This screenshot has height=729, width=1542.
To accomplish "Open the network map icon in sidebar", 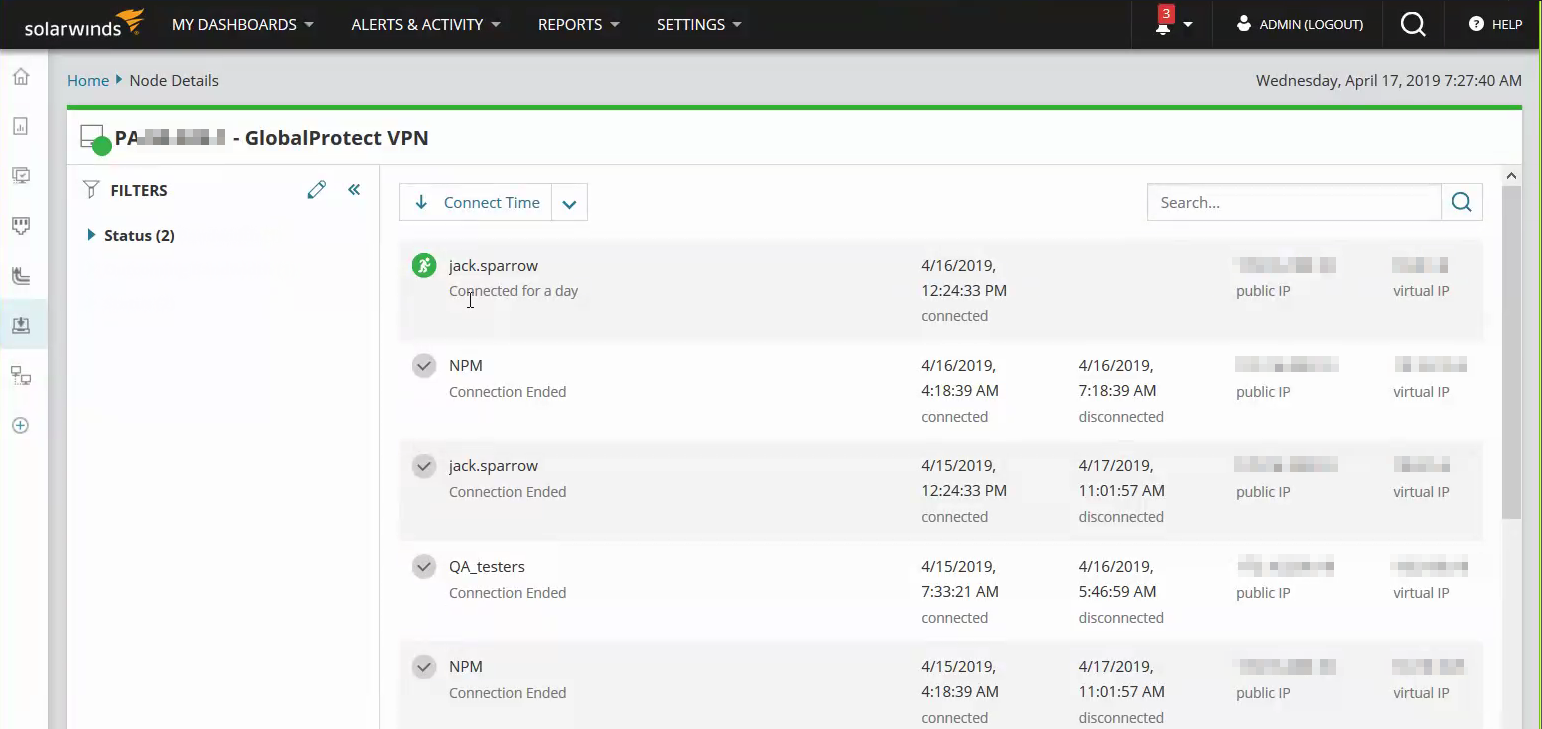I will pyautogui.click(x=21, y=376).
